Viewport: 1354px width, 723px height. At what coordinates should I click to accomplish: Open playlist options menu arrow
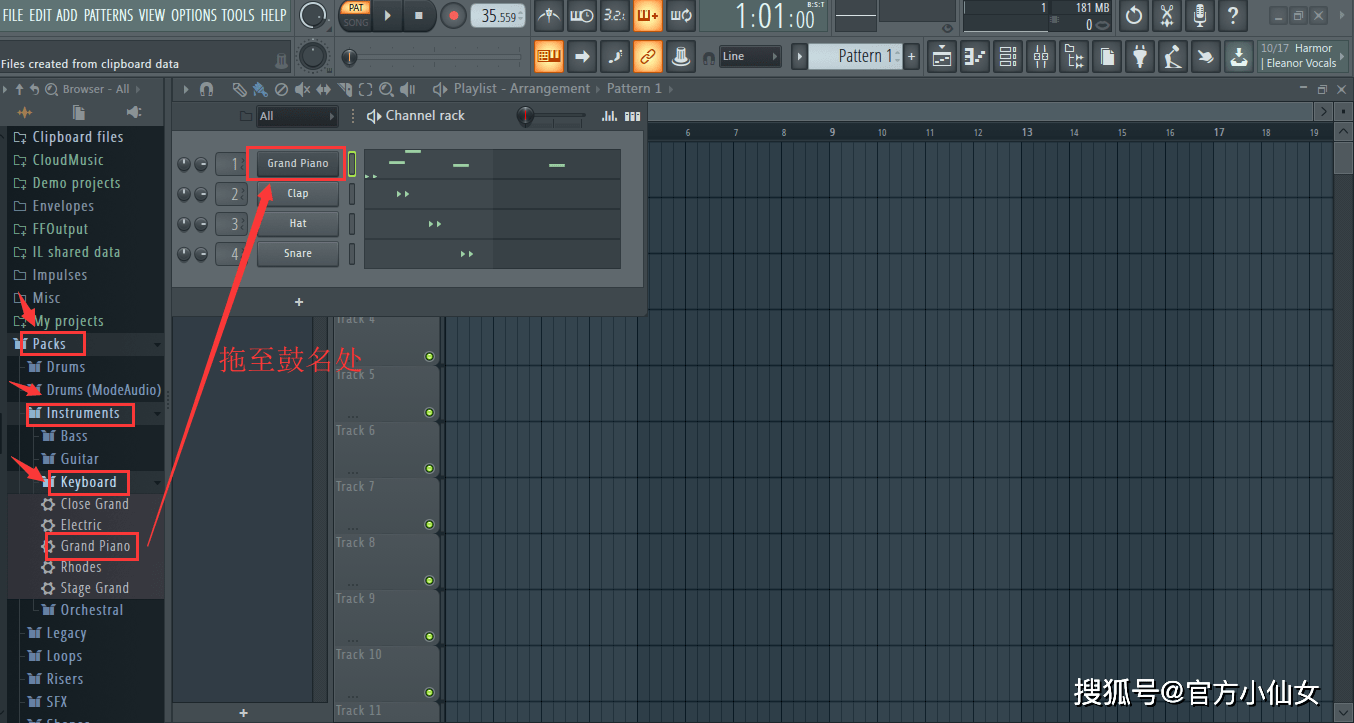pos(184,89)
